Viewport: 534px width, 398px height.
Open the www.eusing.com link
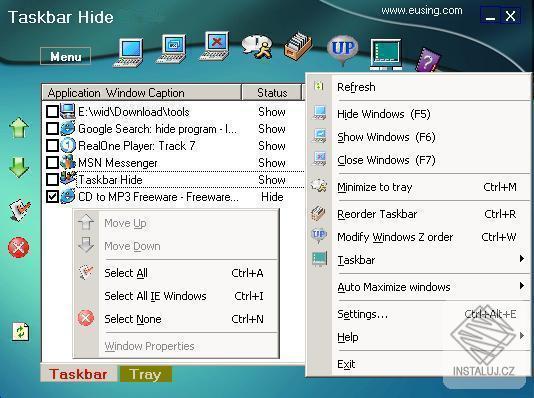[422, 11]
